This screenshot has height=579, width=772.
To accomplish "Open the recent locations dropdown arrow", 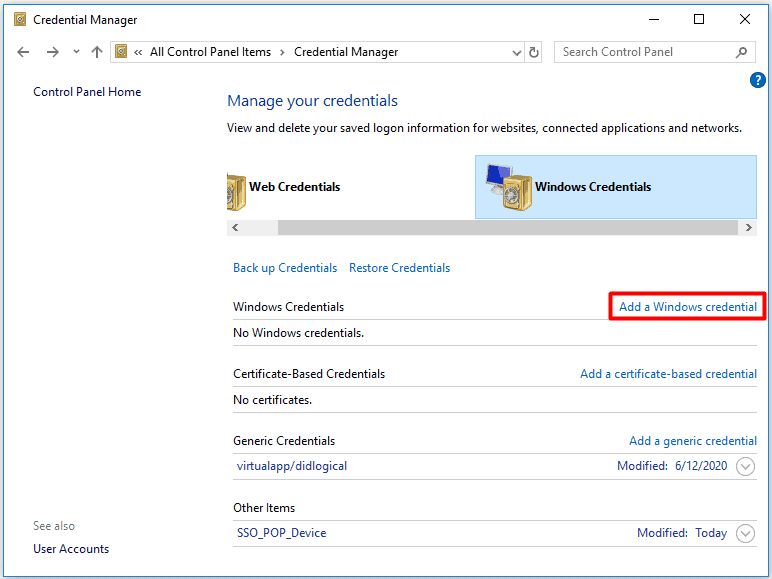I will (76, 52).
